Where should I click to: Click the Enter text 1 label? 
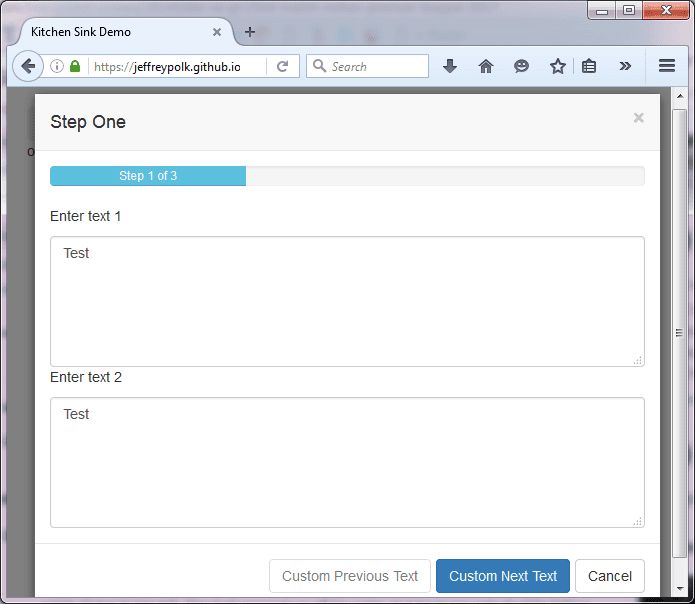(x=86, y=216)
